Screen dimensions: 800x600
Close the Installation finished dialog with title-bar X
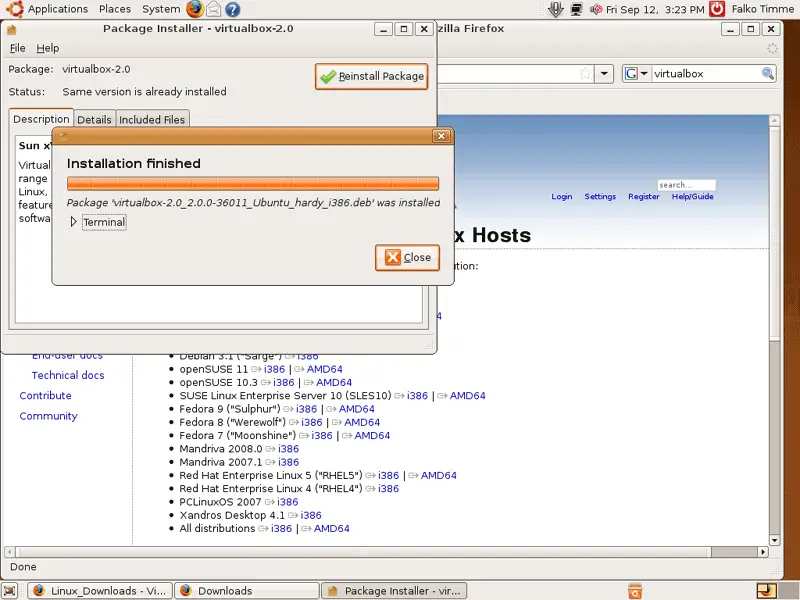pyautogui.click(x=441, y=136)
